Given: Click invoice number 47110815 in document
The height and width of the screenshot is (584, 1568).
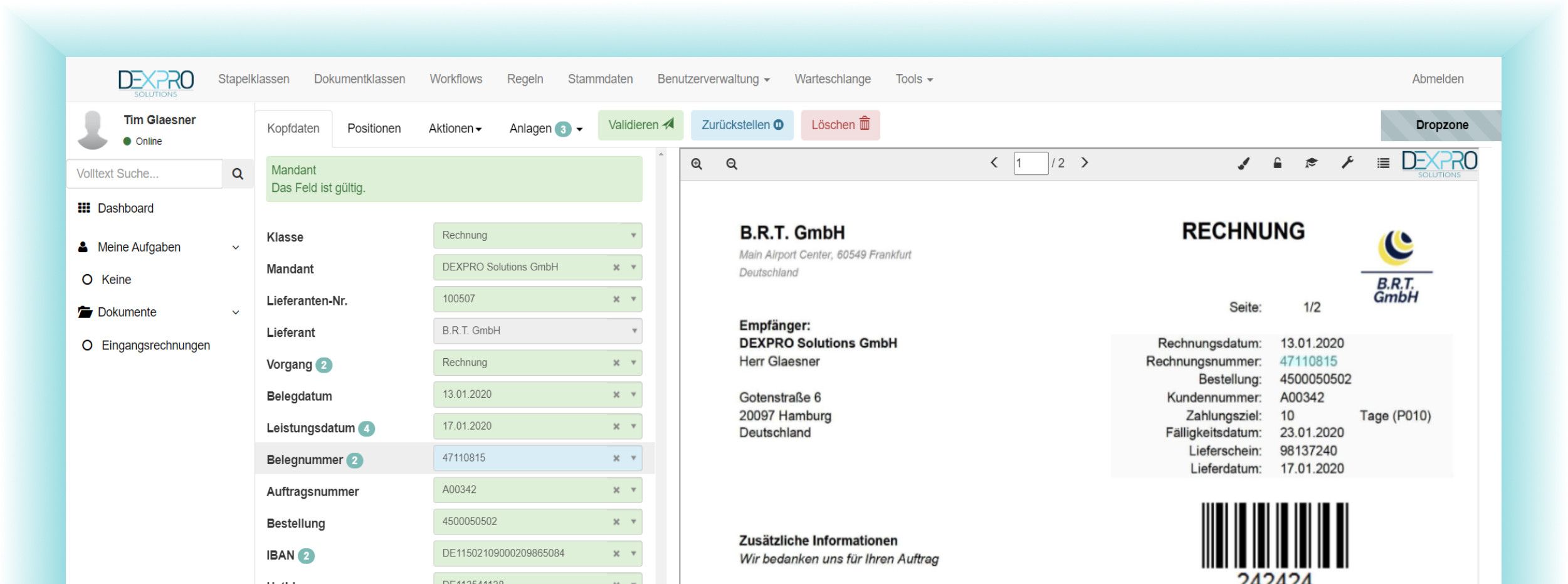Looking at the screenshot, I should pyautogui.click(x=1308, y=361).
